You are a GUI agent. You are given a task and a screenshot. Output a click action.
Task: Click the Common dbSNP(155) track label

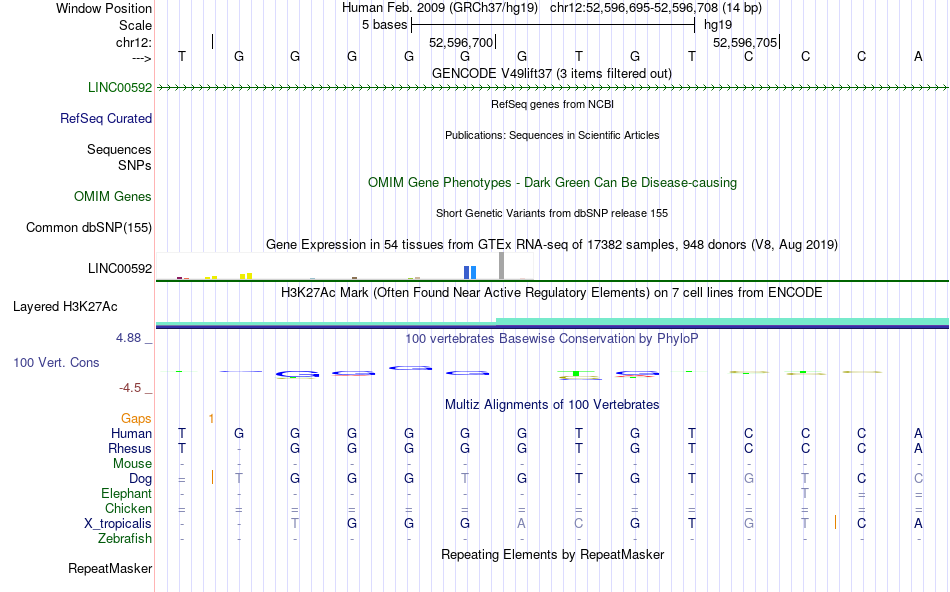(88, 227)
